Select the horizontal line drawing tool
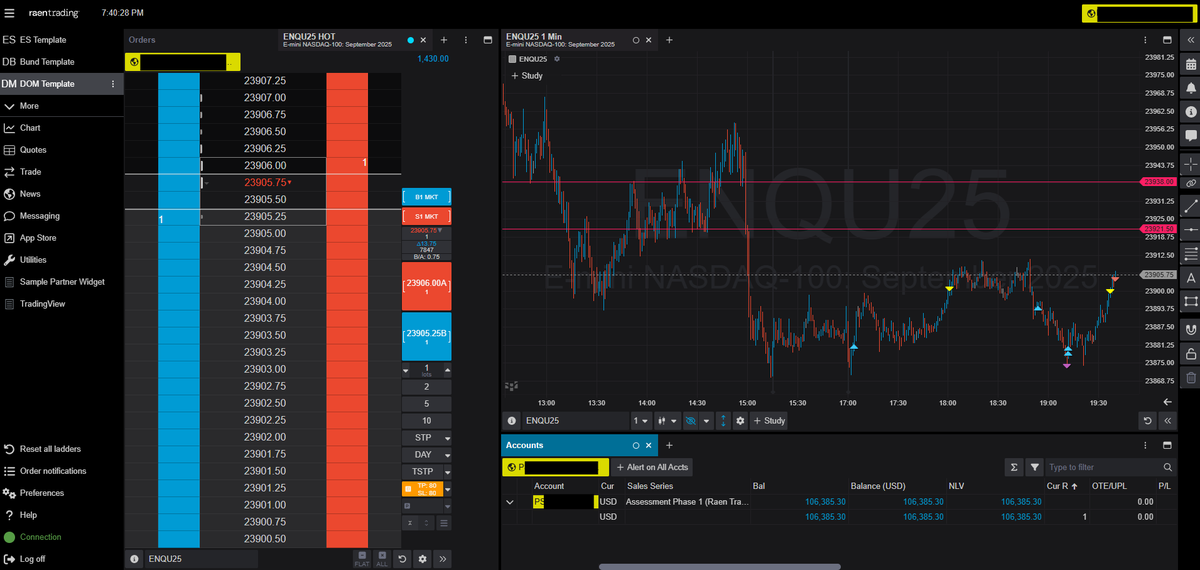Image resolution: width=1200 pixels, height=570 pixels. (1191, 230)
